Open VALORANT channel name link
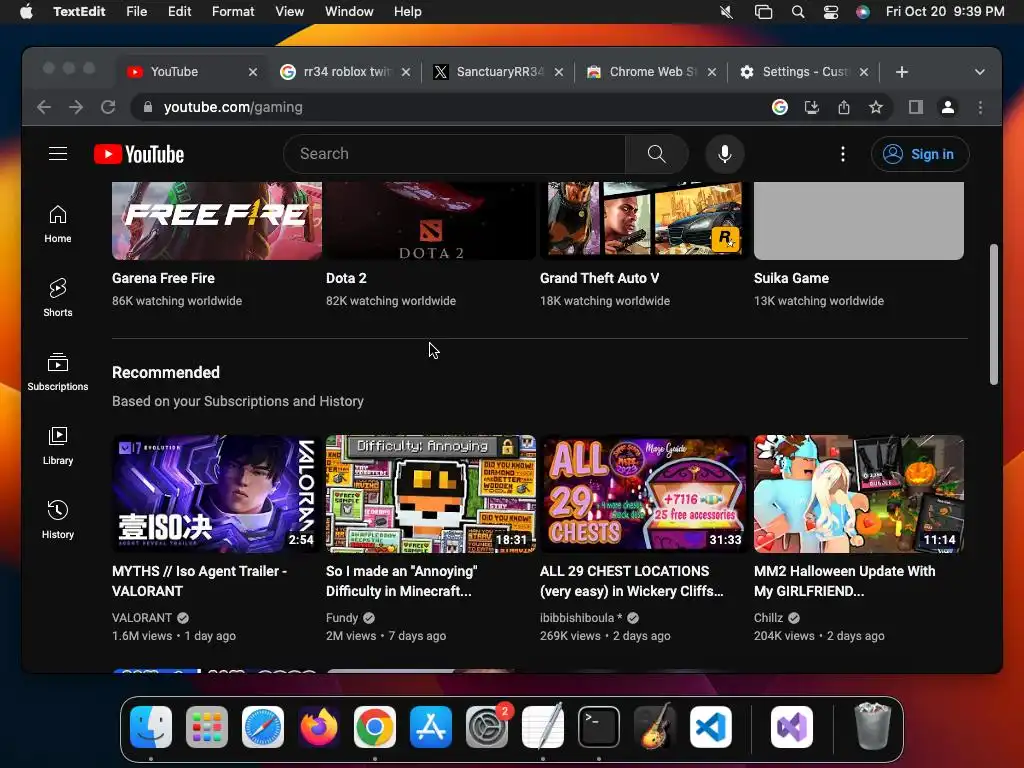The height and width of the screenshot is (768, 1024). 142,618
